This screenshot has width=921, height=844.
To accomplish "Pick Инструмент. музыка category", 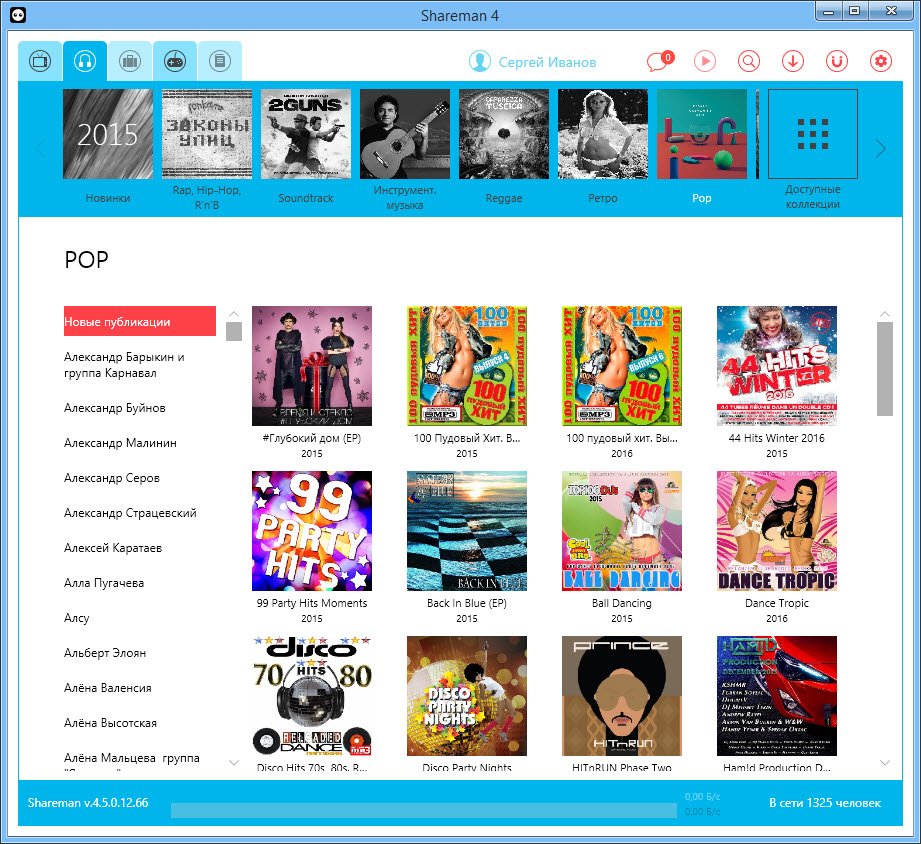I will click(405, 134).
